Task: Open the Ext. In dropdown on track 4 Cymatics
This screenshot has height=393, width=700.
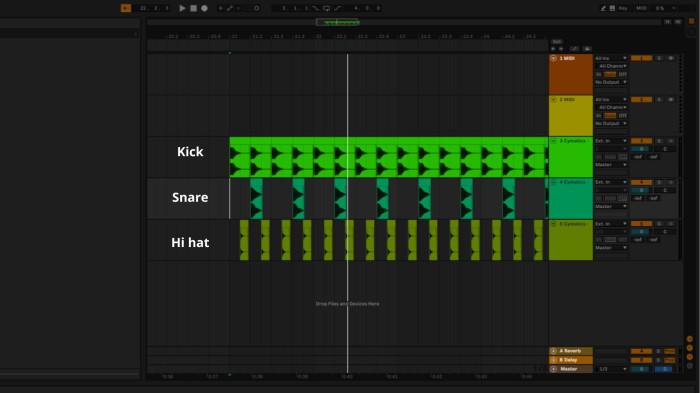Action: pyautogui.click(x=611, y=182)
